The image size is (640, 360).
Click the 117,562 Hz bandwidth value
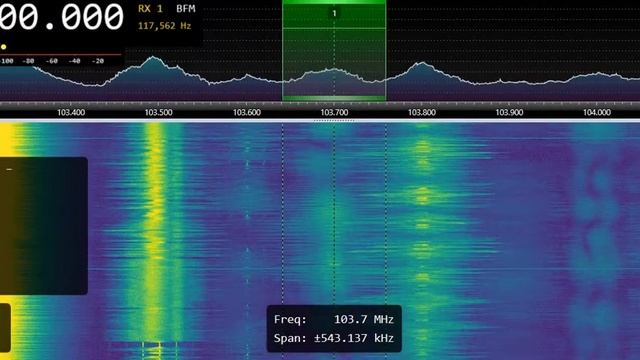(x=164, y=26)
